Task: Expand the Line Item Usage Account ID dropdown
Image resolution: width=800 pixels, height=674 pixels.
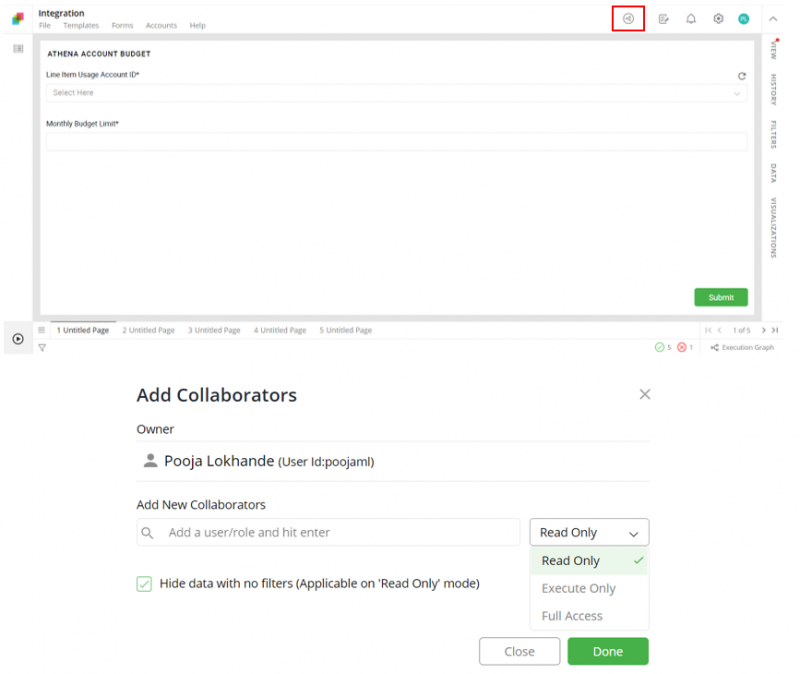Action: click(x=396, y=93)
